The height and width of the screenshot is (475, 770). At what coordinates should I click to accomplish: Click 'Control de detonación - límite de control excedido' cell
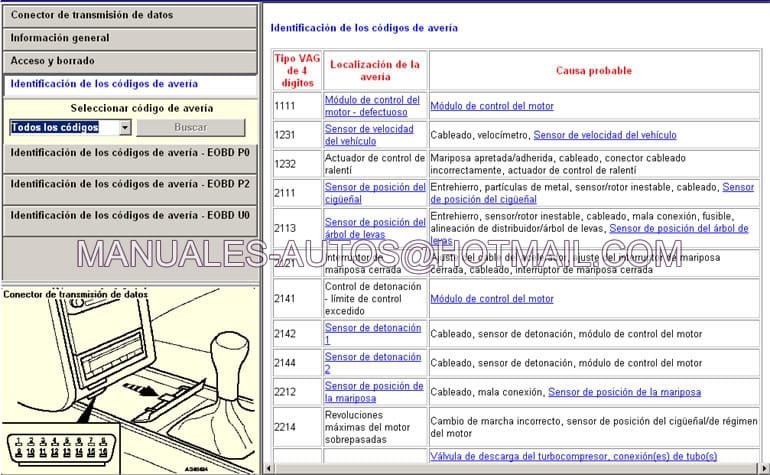click(x=373, y=299)
